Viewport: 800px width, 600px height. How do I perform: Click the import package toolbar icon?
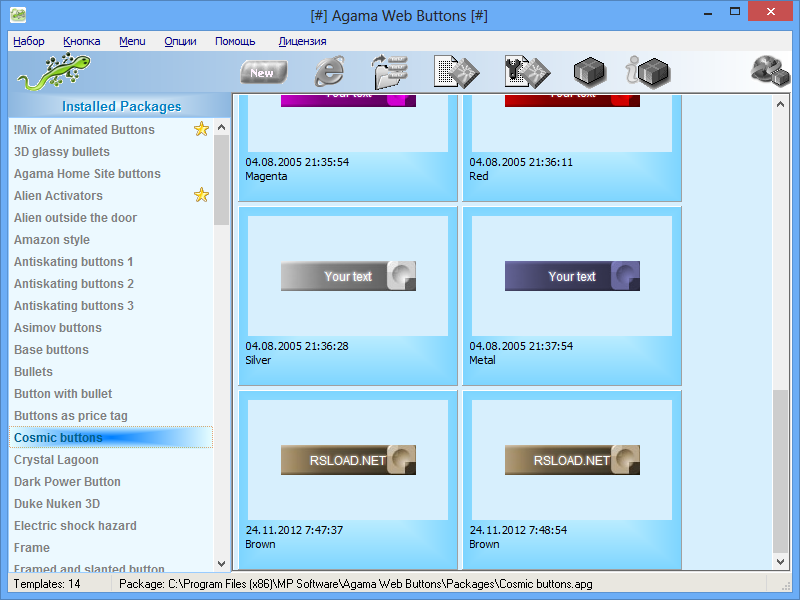[x=455, y=71]
